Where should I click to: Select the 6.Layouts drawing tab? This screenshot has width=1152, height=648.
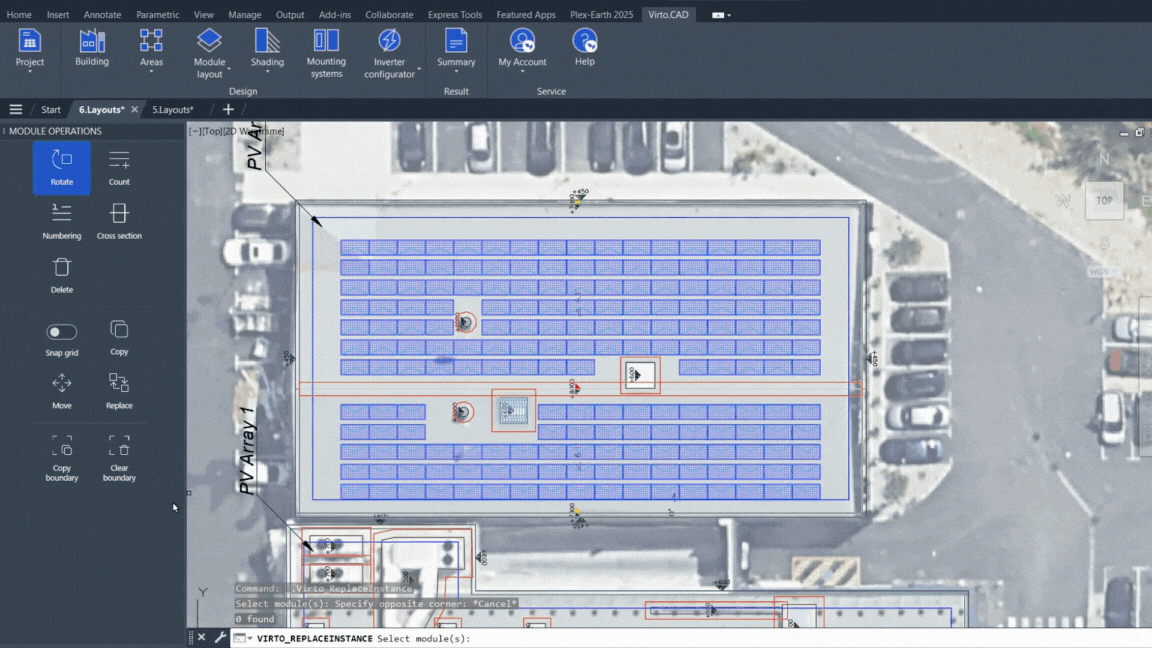coord(101,109)
